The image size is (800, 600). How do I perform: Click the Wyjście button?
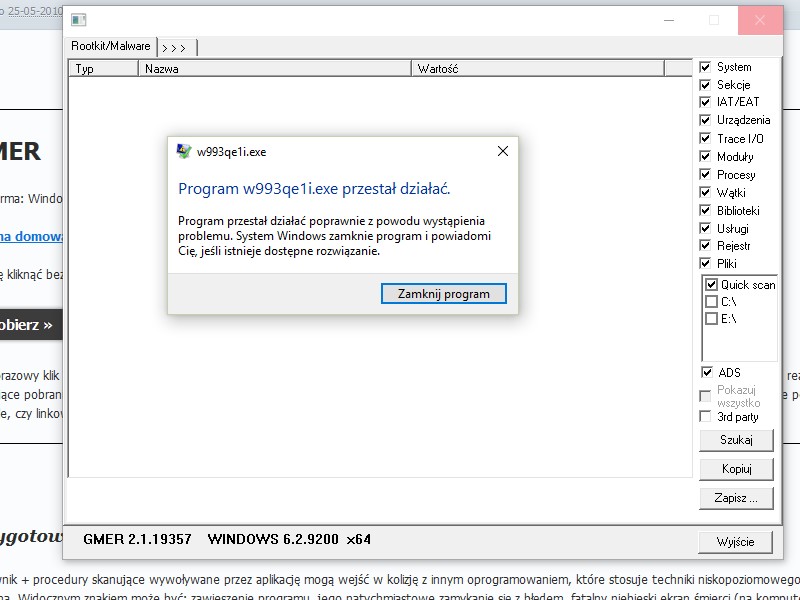tap(735, 542)
